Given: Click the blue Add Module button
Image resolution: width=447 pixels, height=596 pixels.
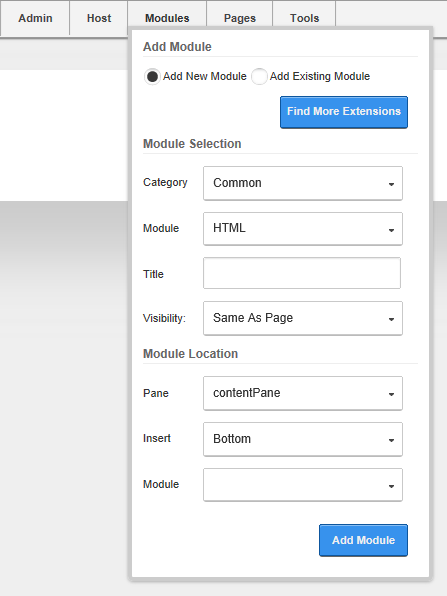Looking at the screenshot, I should point(363,540).
